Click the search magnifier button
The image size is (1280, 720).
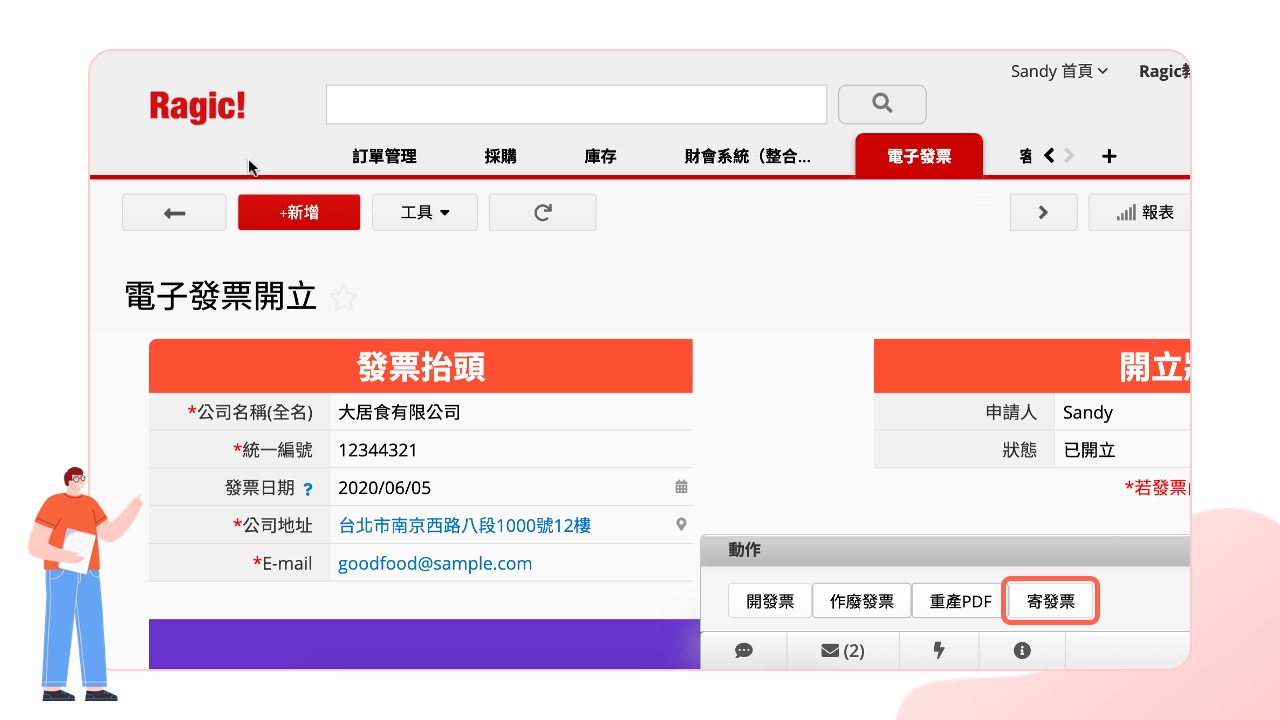[881, 104]
